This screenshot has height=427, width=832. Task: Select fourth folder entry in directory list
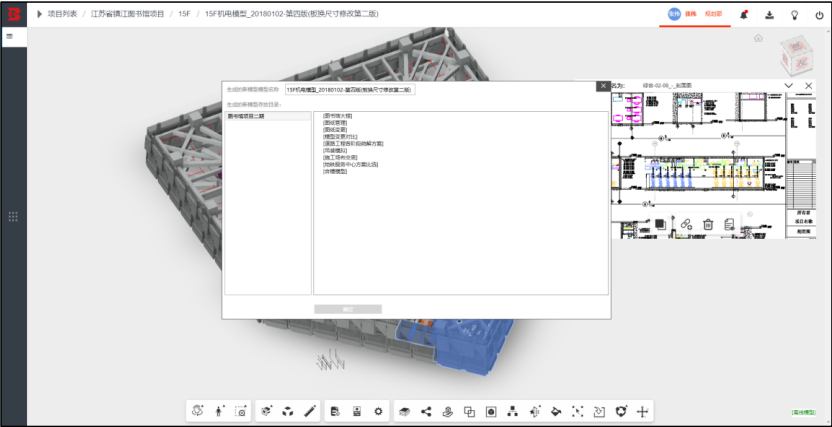pyautogui.click(x=340, y=136)
